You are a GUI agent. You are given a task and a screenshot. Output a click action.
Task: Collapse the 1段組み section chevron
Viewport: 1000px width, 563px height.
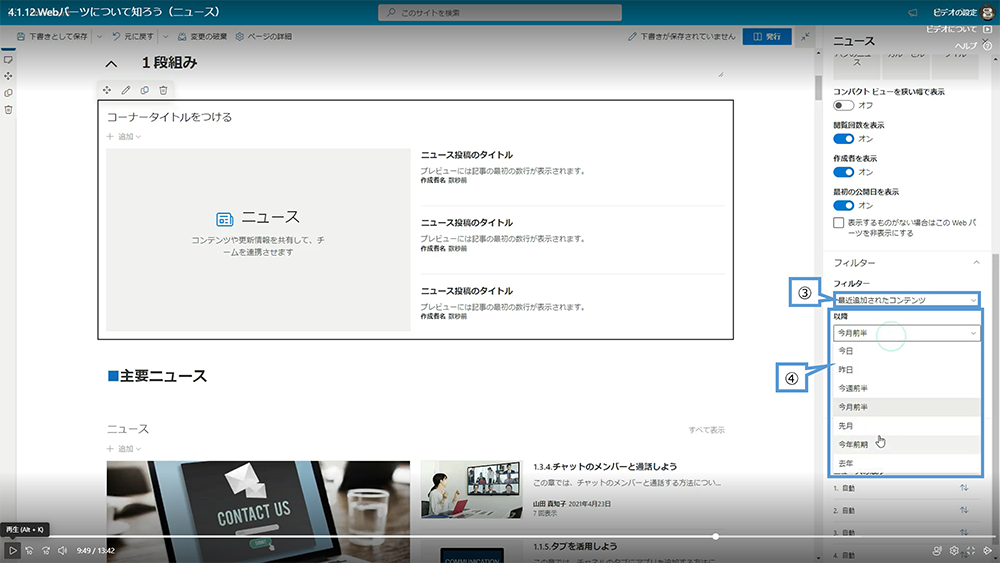[111, 64]
